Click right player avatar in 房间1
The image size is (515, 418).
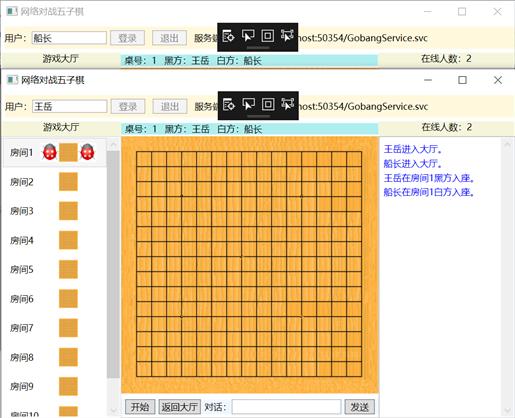tap(87, 152)
